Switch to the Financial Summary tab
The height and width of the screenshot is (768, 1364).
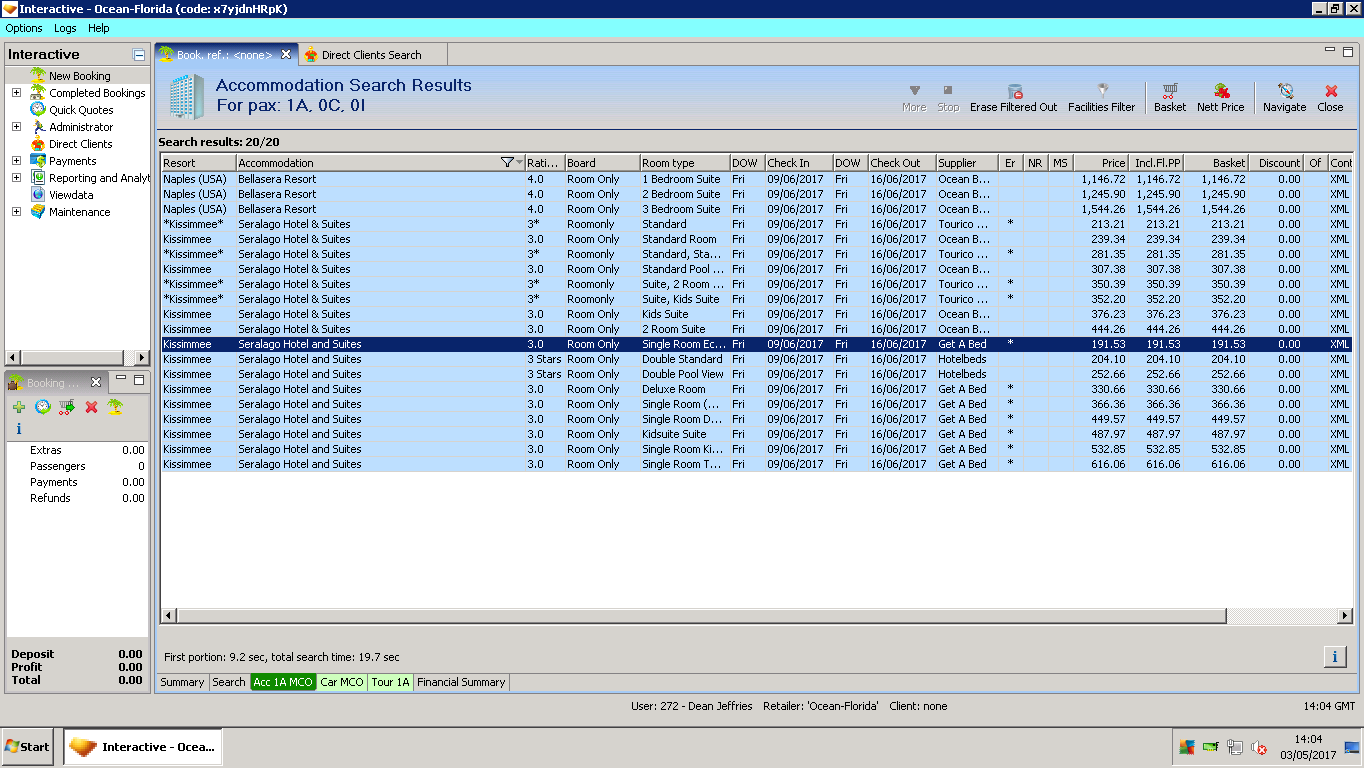click(x=461, y=682)
